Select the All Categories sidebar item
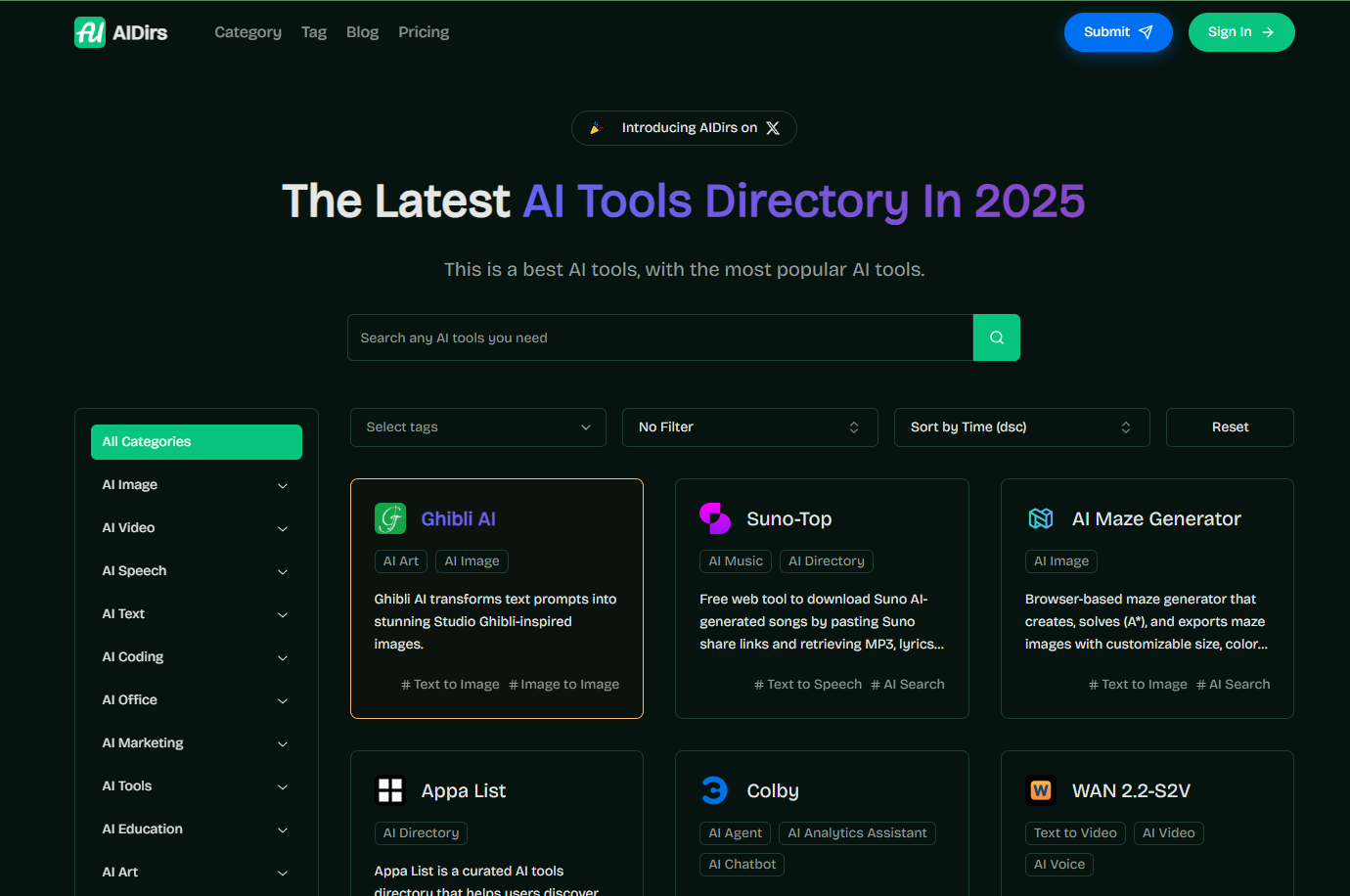Viewport: 1350px width, 896px height. click(x=196, y=442)
